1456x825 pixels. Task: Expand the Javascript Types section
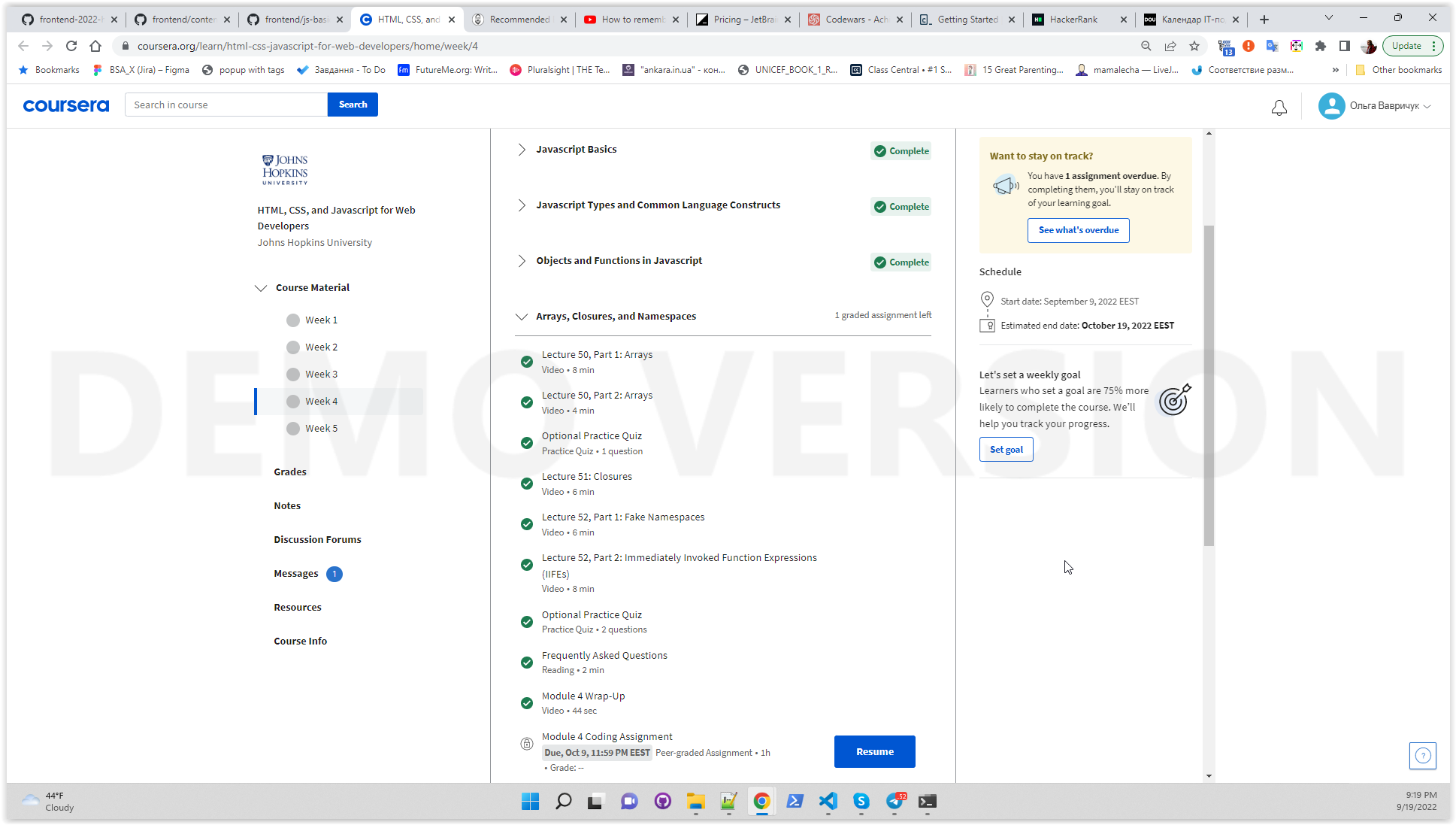point(521,204)
